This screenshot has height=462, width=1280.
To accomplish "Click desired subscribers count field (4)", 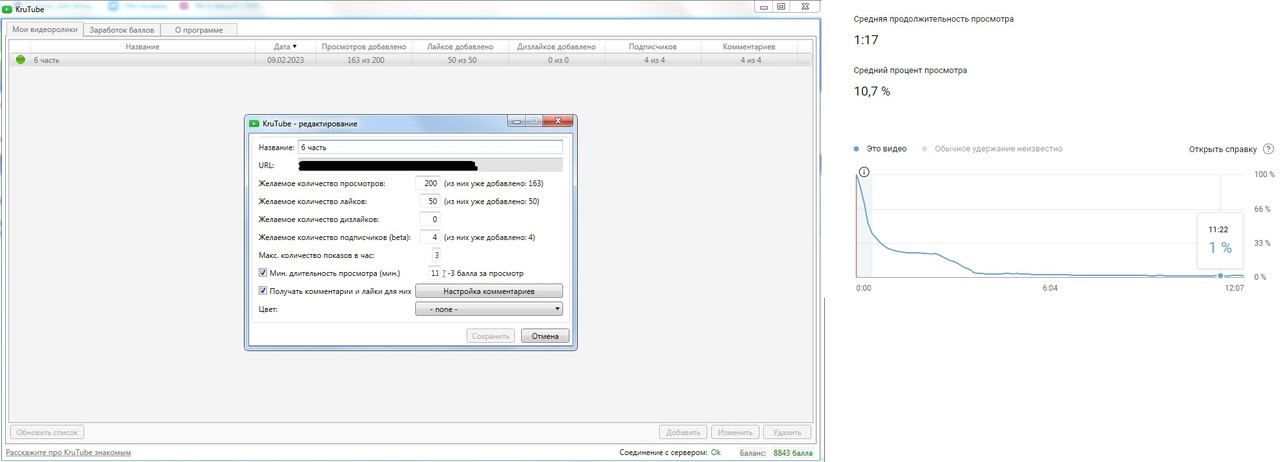I will click(x=428, y=237).
